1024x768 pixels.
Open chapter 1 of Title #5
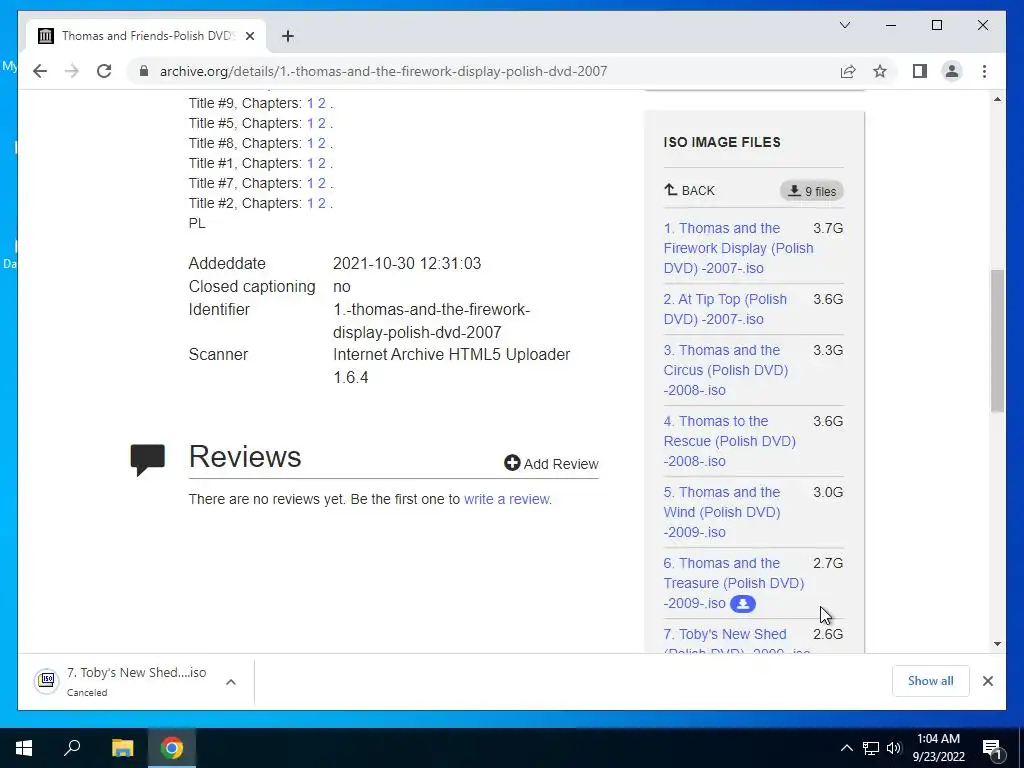pyautogui.click(x=310, y=123)
